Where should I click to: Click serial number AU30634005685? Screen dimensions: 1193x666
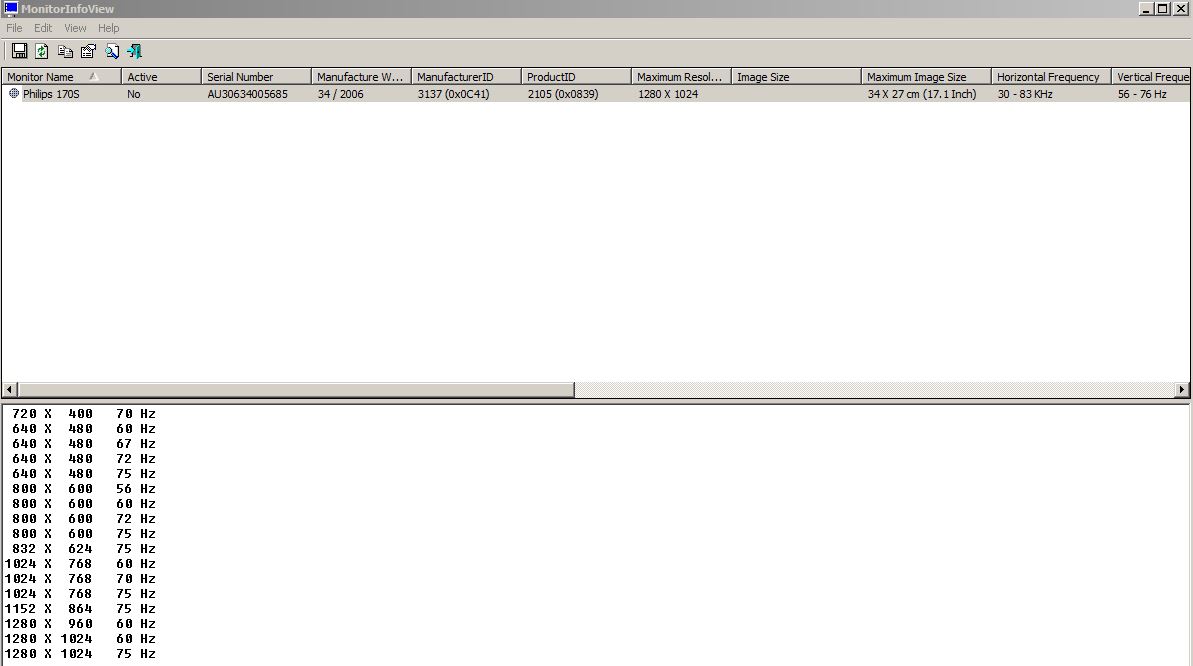tap(247, 94)
